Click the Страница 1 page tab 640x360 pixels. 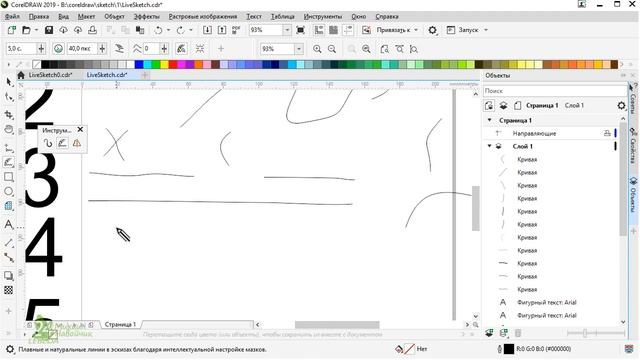click(x=120, y=324)
